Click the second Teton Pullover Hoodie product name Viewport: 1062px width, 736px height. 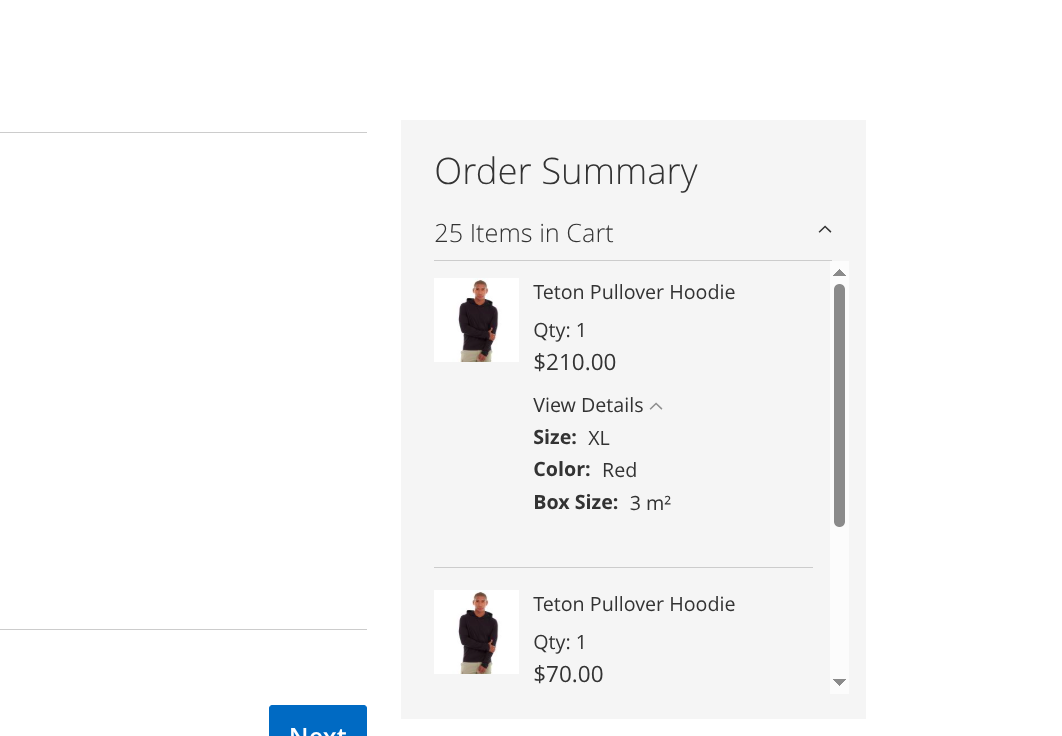pyautogui.click(x=634, y=604)
